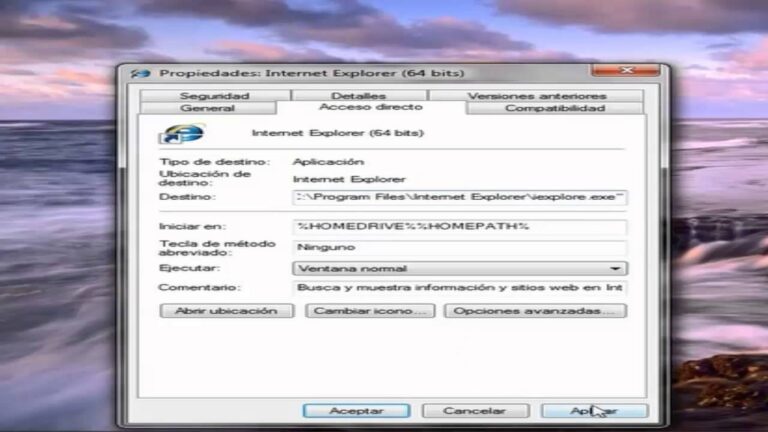Confirm with the Aceptar button
The height and width of the screenshot is (432, 768).
pyautogui.click(x=356, y=411)
